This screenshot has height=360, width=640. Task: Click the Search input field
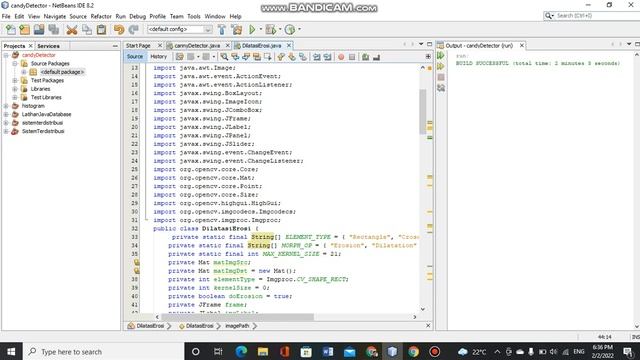(x=597, y=16)
